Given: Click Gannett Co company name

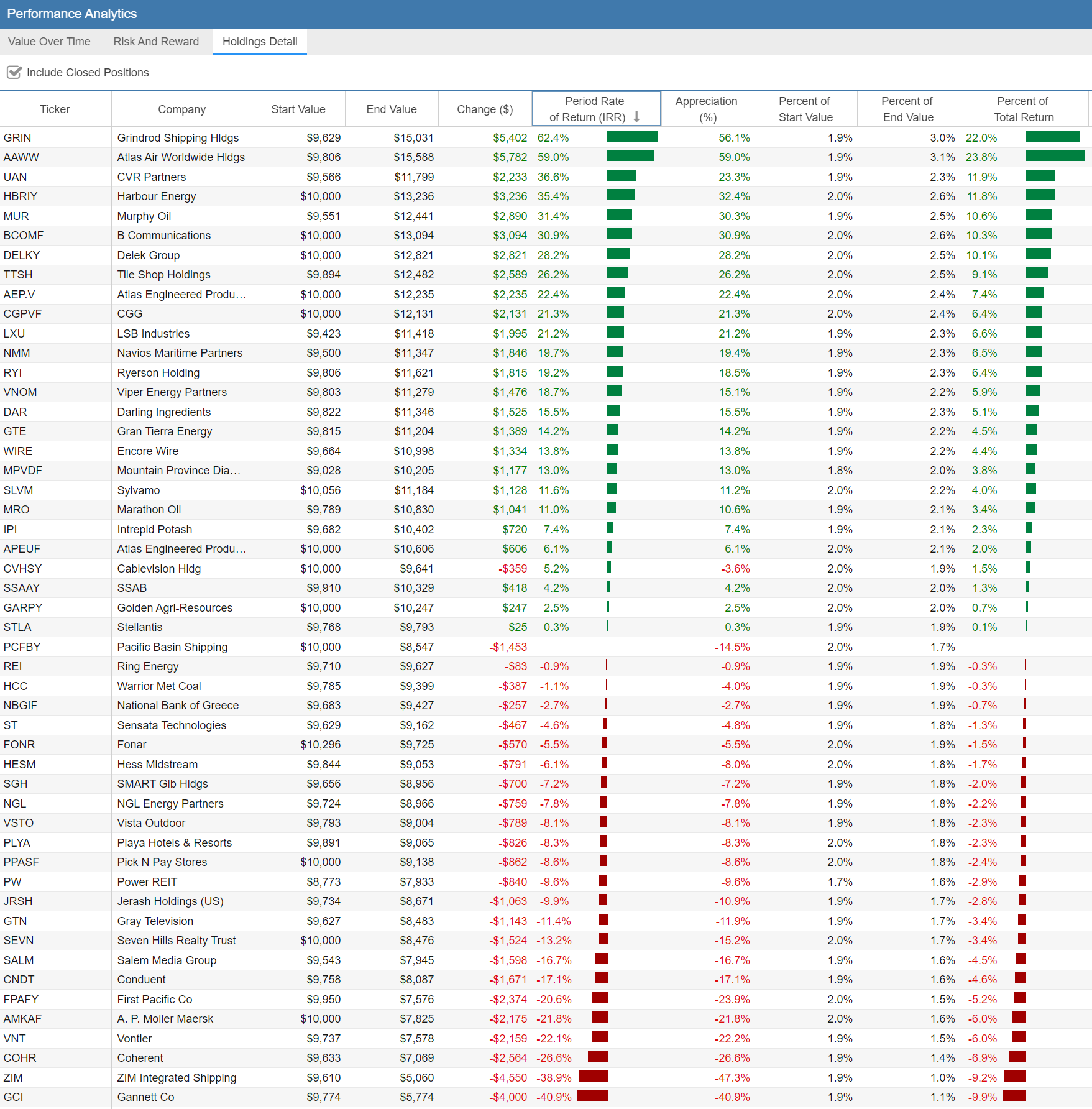Looking at the screenshot, I should 146,1097.
